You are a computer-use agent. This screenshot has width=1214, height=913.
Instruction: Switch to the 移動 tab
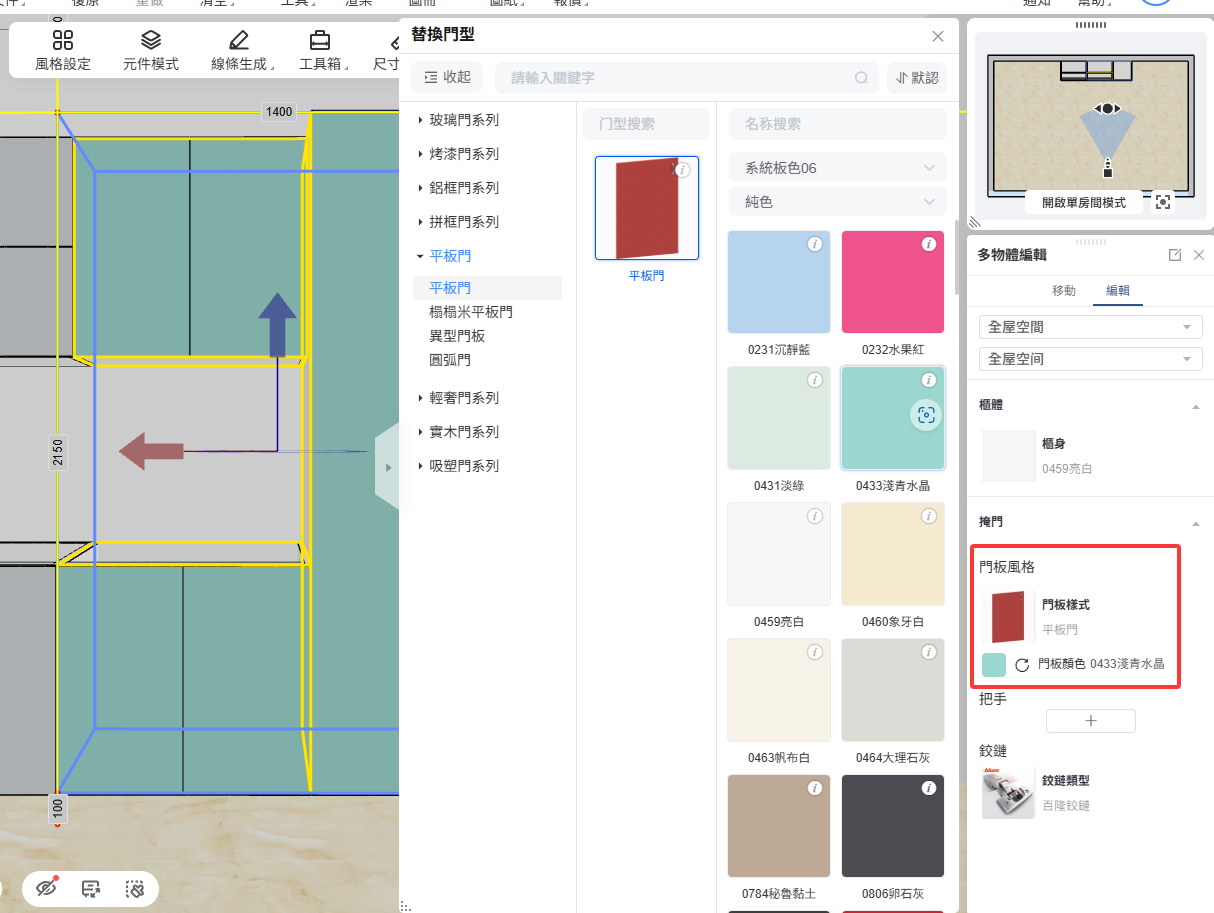tap(1064, 291)
